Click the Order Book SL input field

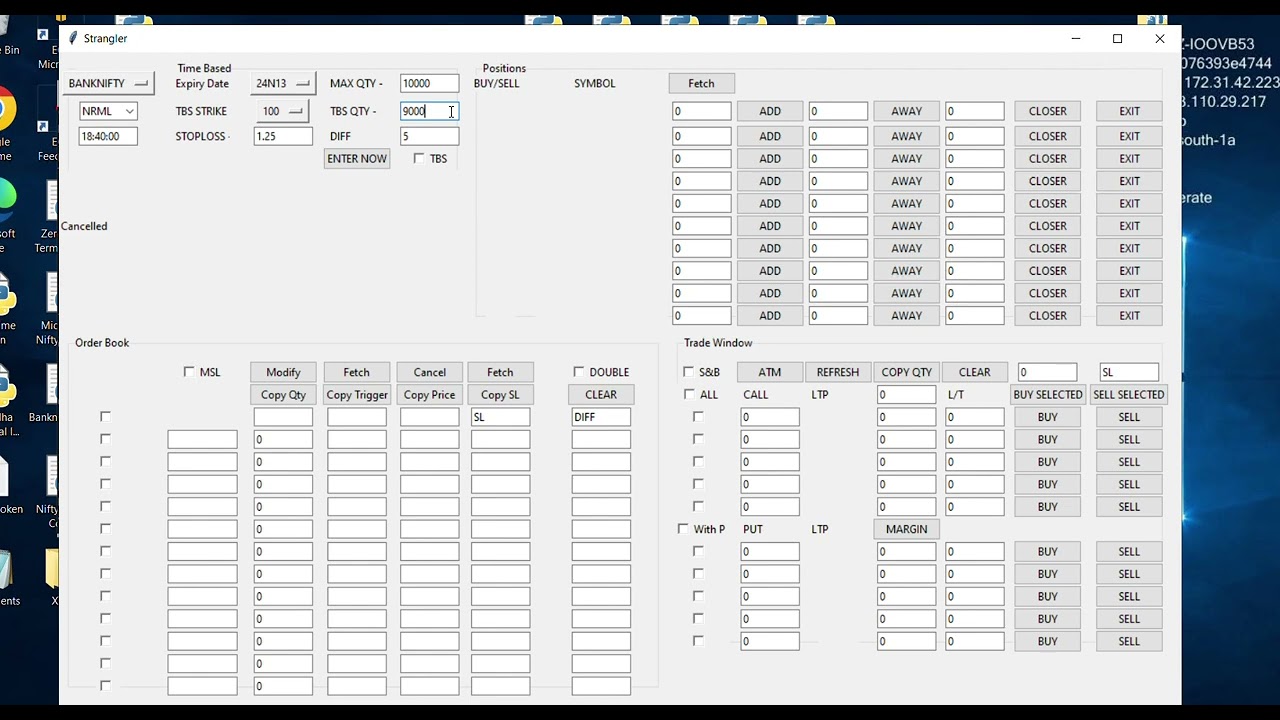point(500,417)
